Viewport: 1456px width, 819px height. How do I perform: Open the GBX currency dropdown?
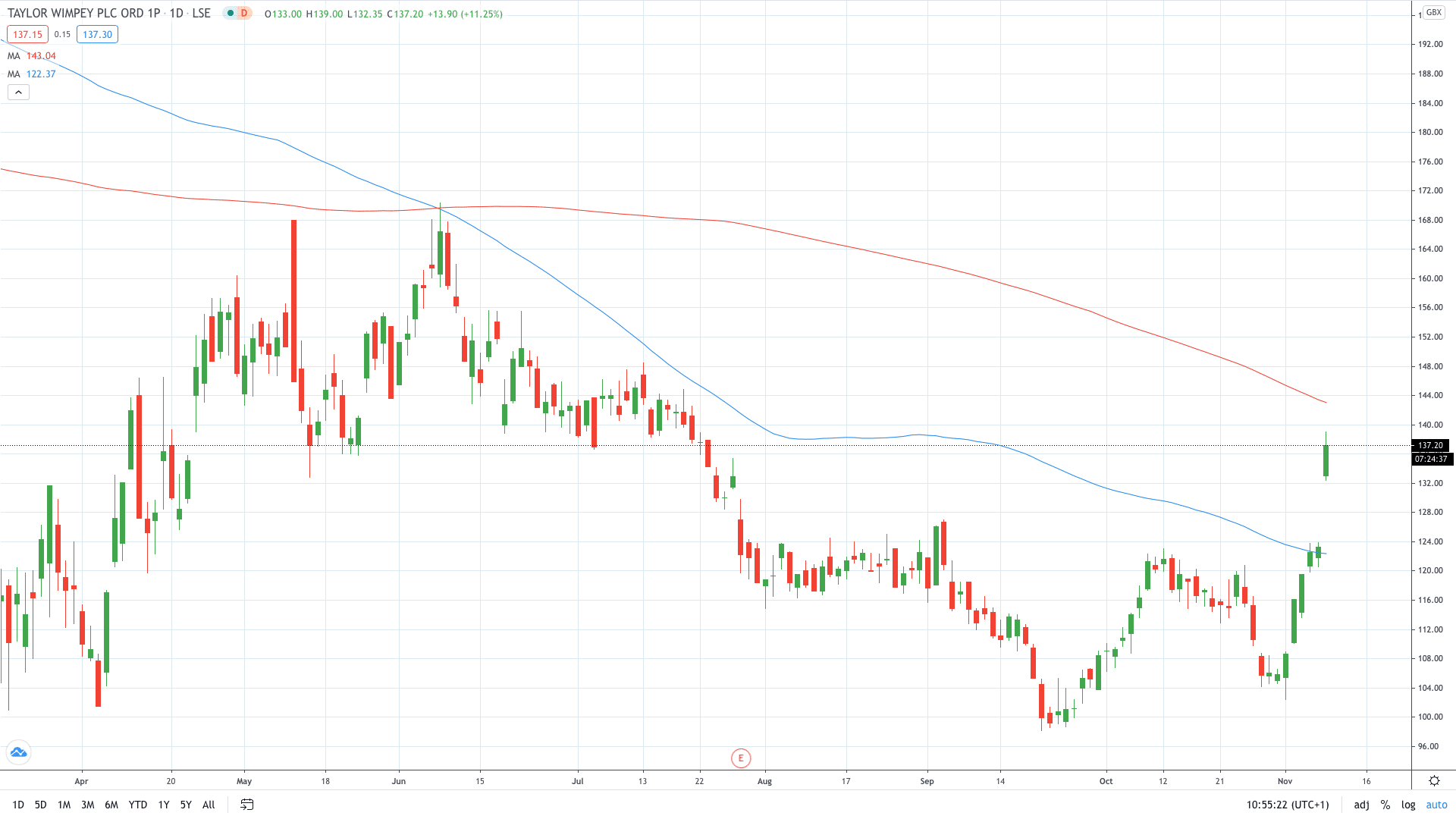click(x=1433, y=12)
